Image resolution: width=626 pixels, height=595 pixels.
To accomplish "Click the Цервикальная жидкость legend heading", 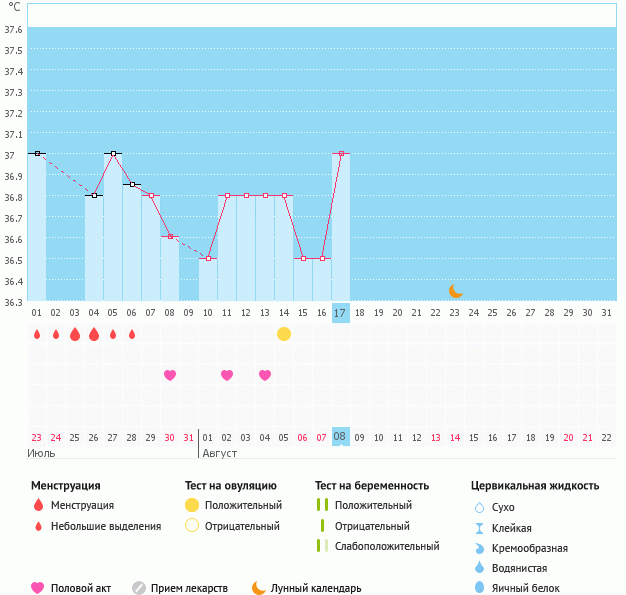I will [x=534, y=486].
